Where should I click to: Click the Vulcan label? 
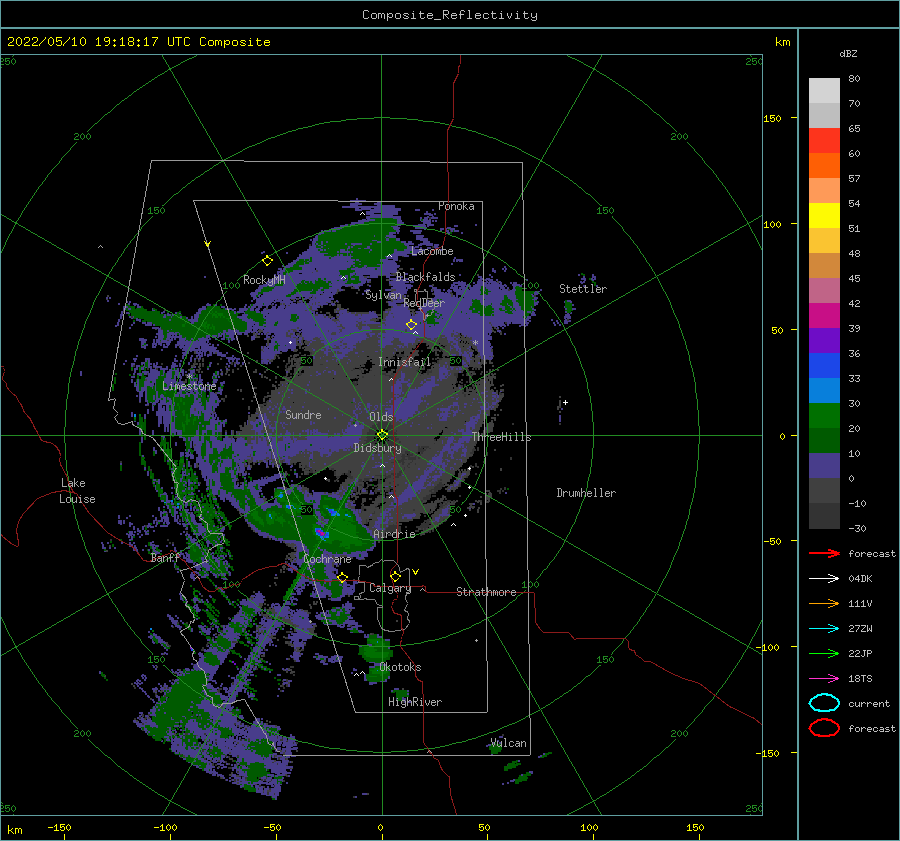pos(509,743)
